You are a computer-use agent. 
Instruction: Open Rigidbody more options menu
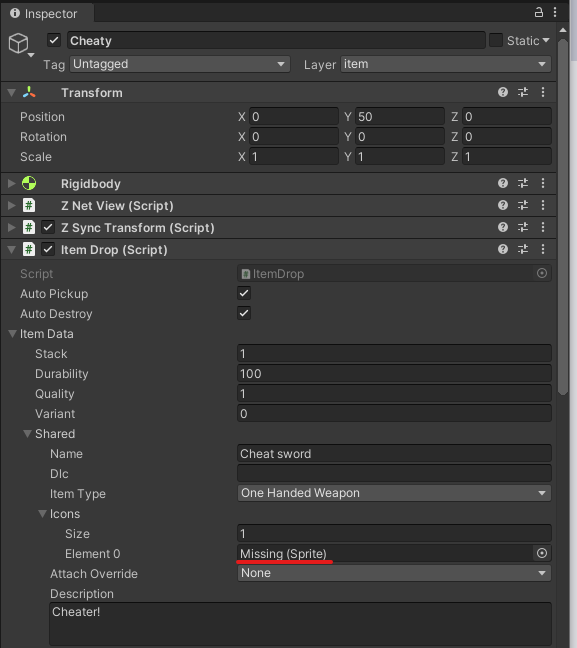coord(543,183)
